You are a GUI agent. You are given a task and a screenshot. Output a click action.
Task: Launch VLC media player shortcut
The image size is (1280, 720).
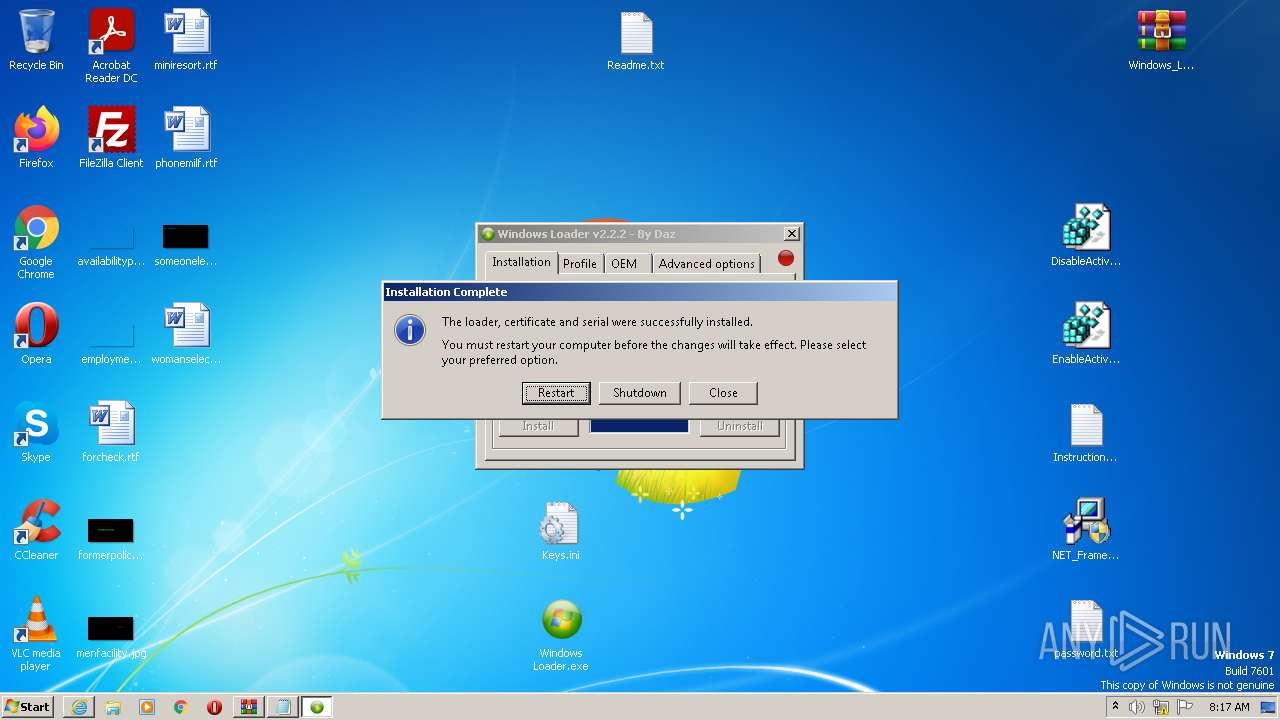point(36,634)
